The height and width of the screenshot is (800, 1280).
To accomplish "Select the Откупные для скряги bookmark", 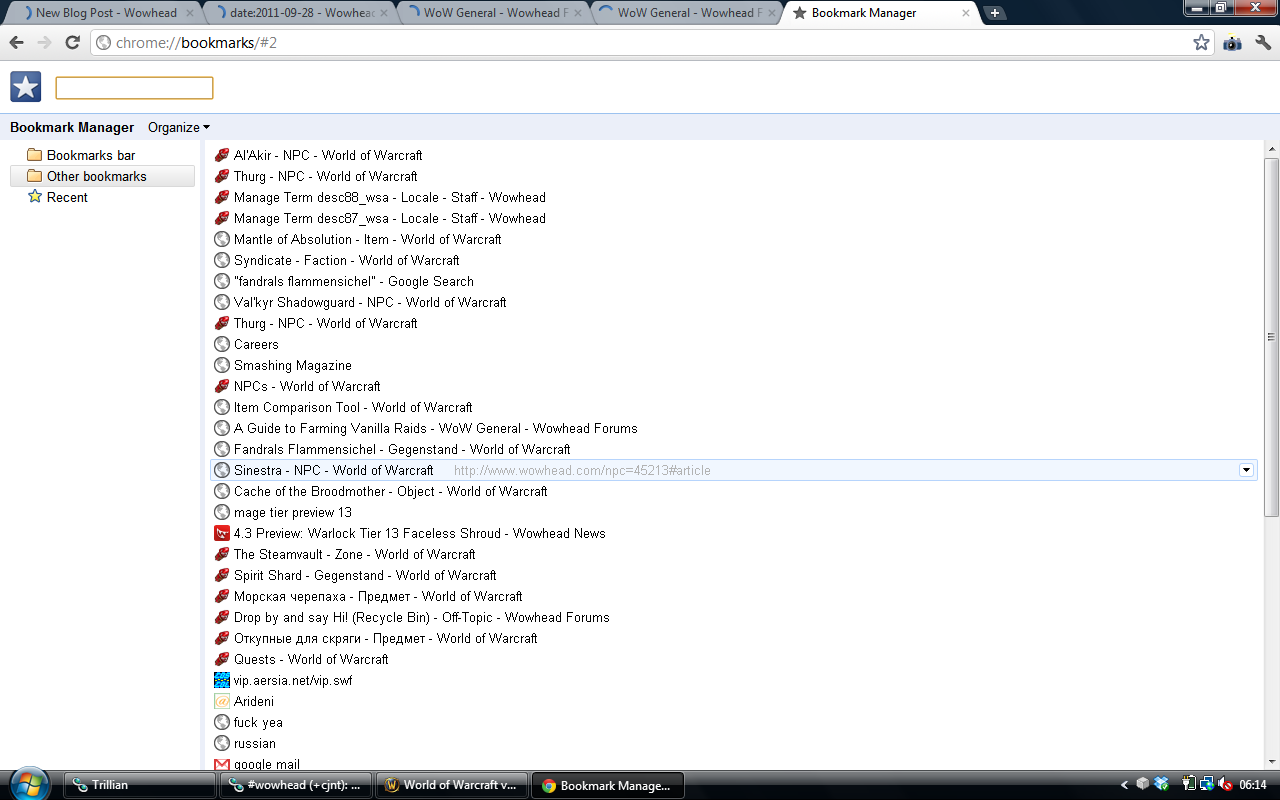I will click(x=734, y=638).
